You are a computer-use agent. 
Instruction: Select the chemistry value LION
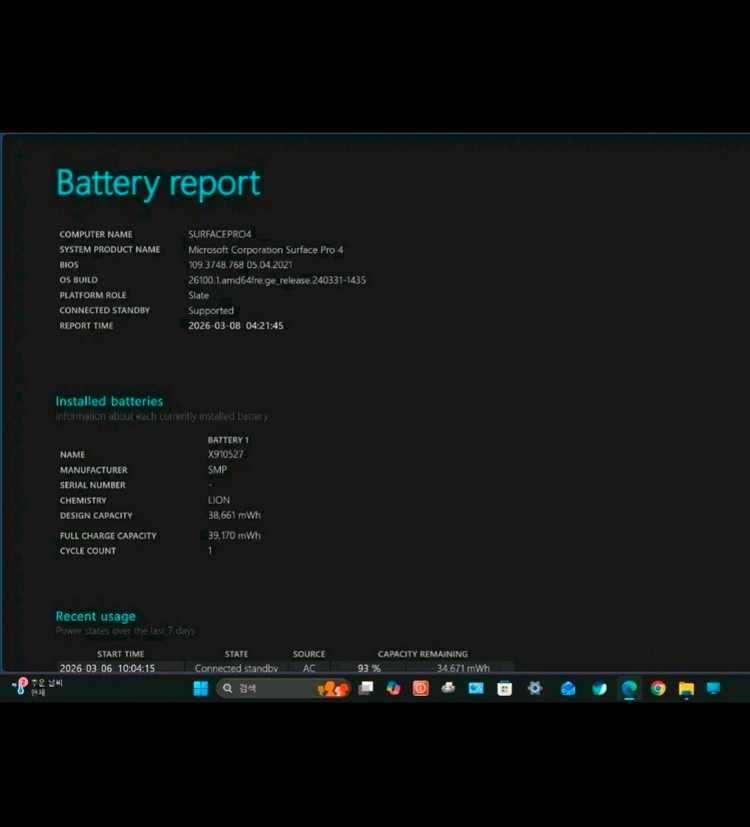(218, 500)
